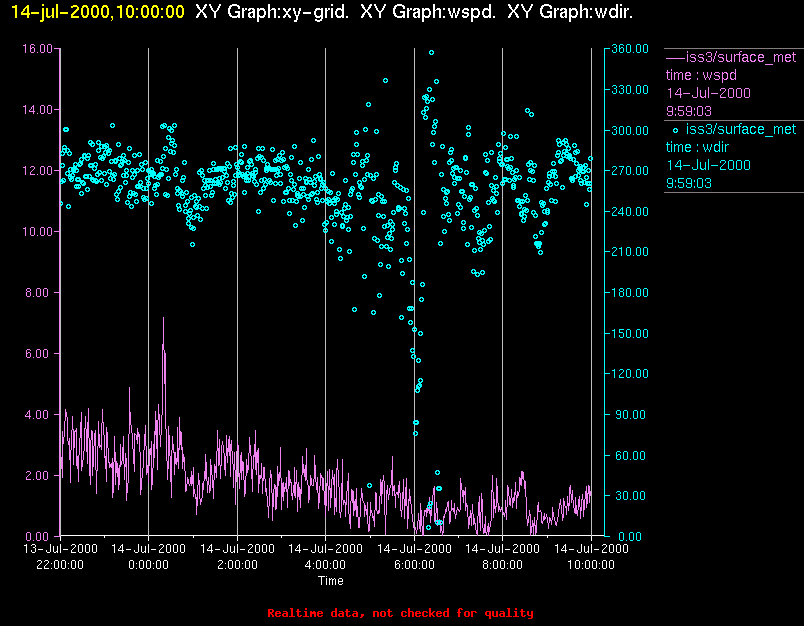This screenshot has width=804, height=626.
Task: Click the pink 9:59:03 legend timestamp
Action: pyautogui.click(x=689, y=111)
